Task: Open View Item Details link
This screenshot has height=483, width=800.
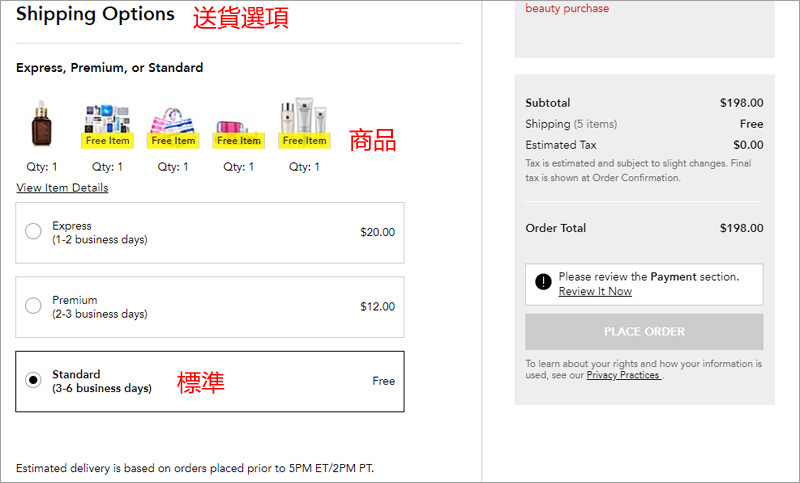Action: pyautogui.click(x=62, y=188)
